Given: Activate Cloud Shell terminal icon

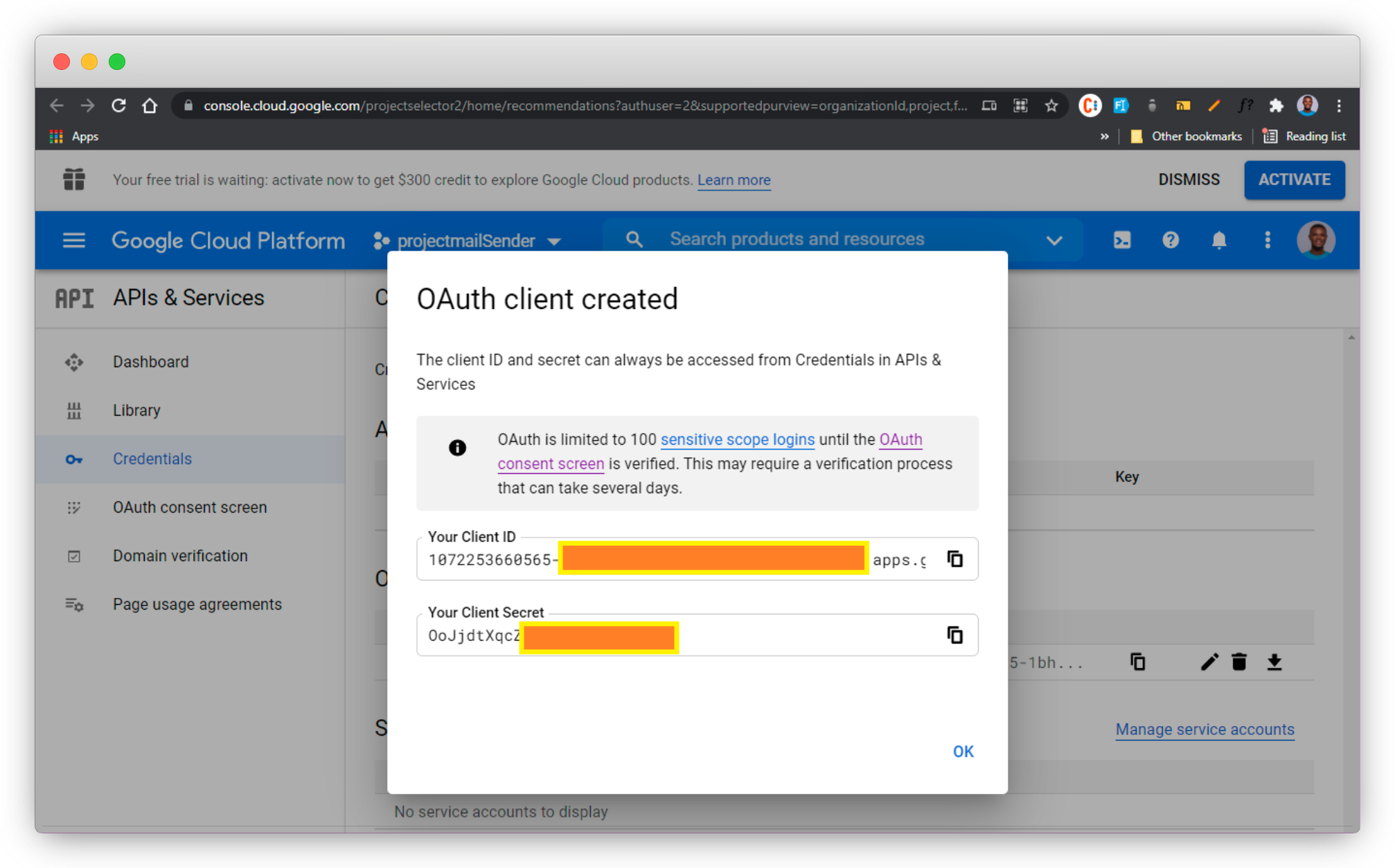Looking at the screenshot, I should click(1122, 240).
